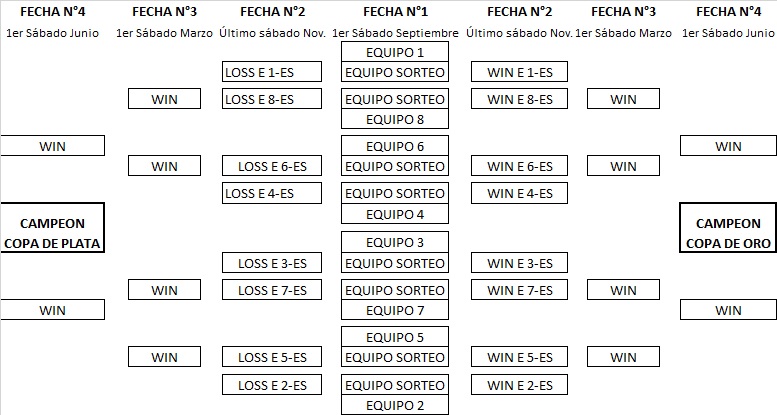Click the LOSS E 1-ES cell
777x415 pixels.
point(272,72)
